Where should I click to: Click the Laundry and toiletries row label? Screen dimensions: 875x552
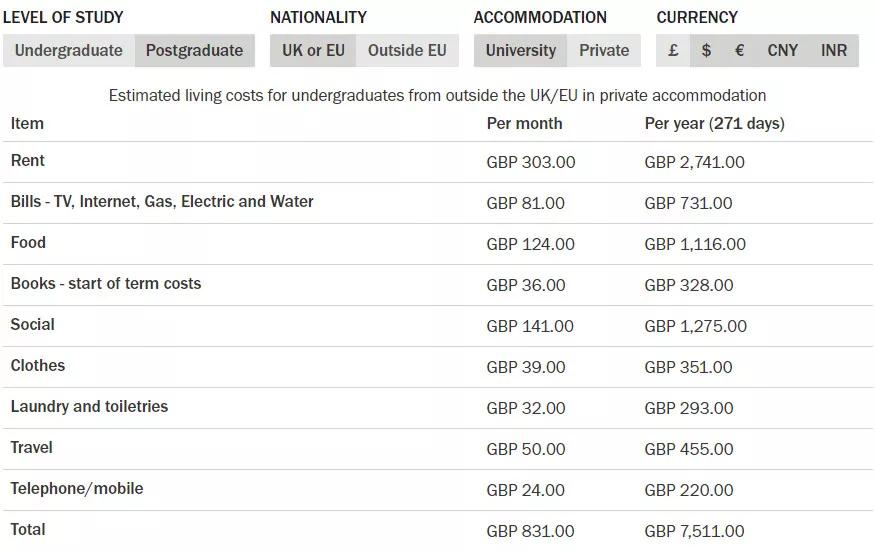[x=89, y=406]
